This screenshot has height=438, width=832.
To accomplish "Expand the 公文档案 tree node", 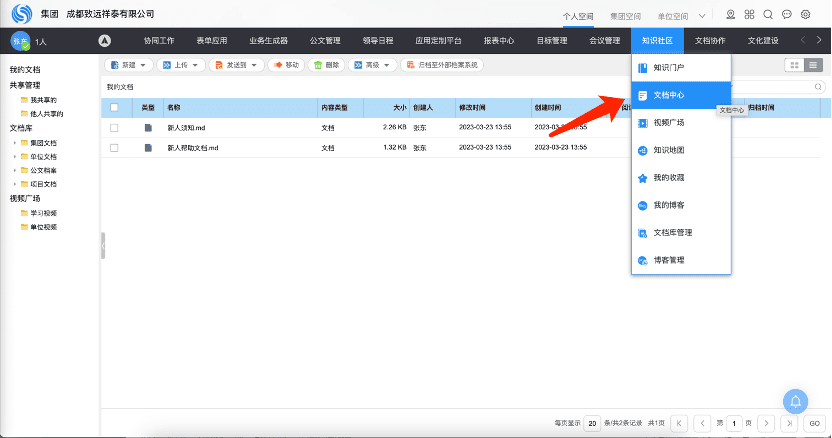I will pos(14,170).
